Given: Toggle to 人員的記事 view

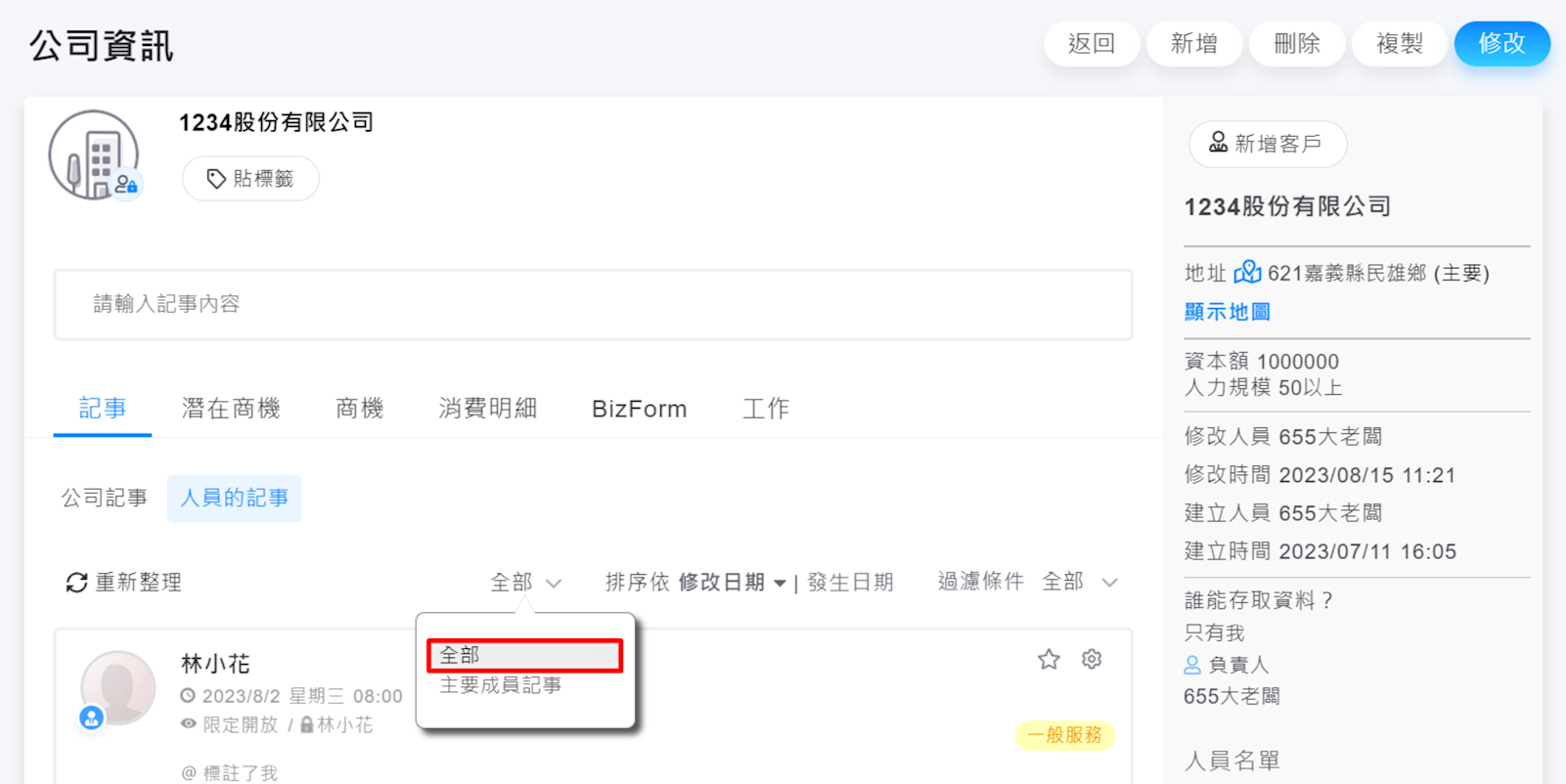Looking at the screenshot, I should pos(234,499).
